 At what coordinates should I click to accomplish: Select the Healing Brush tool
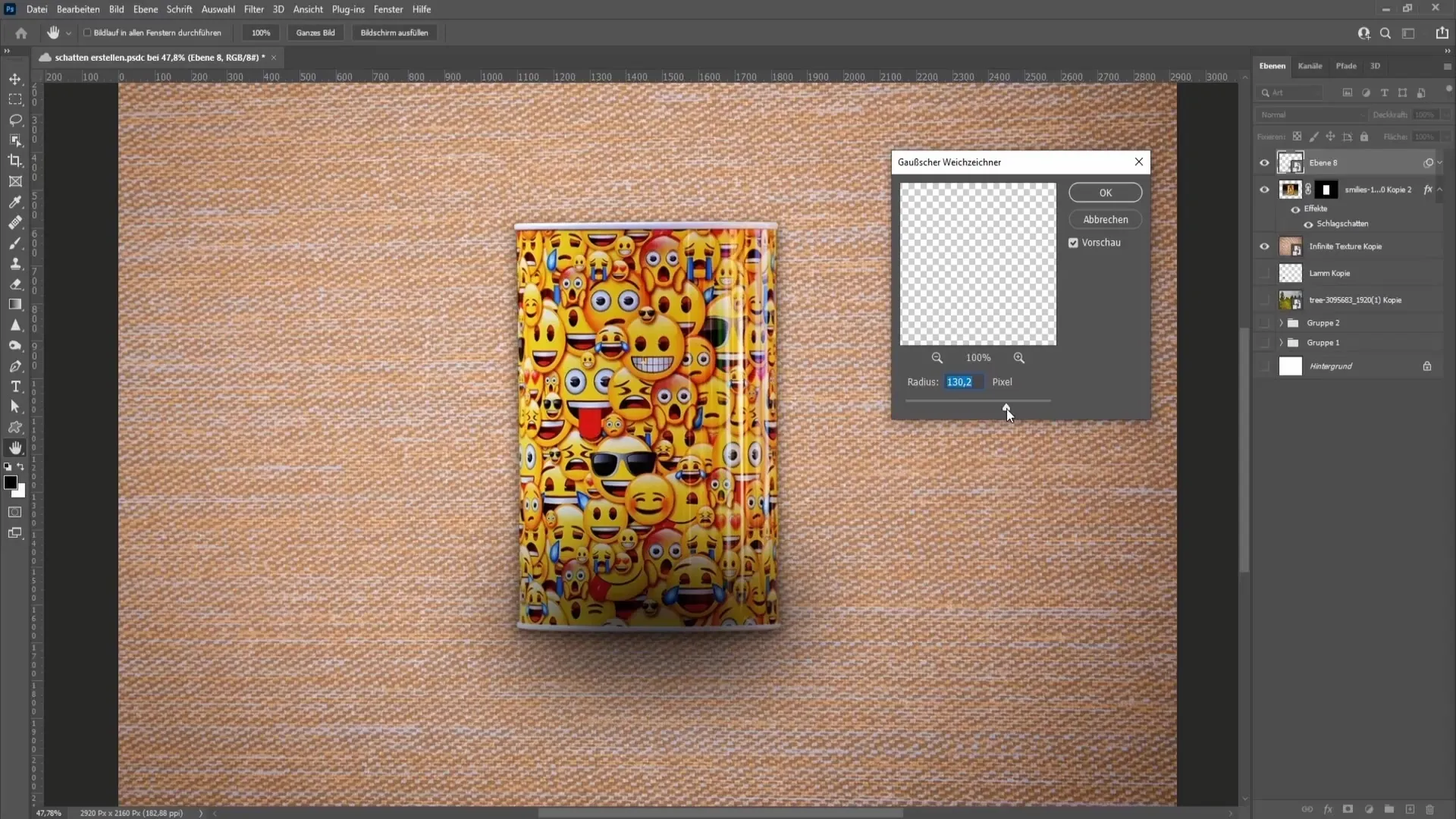click(15, 222)
